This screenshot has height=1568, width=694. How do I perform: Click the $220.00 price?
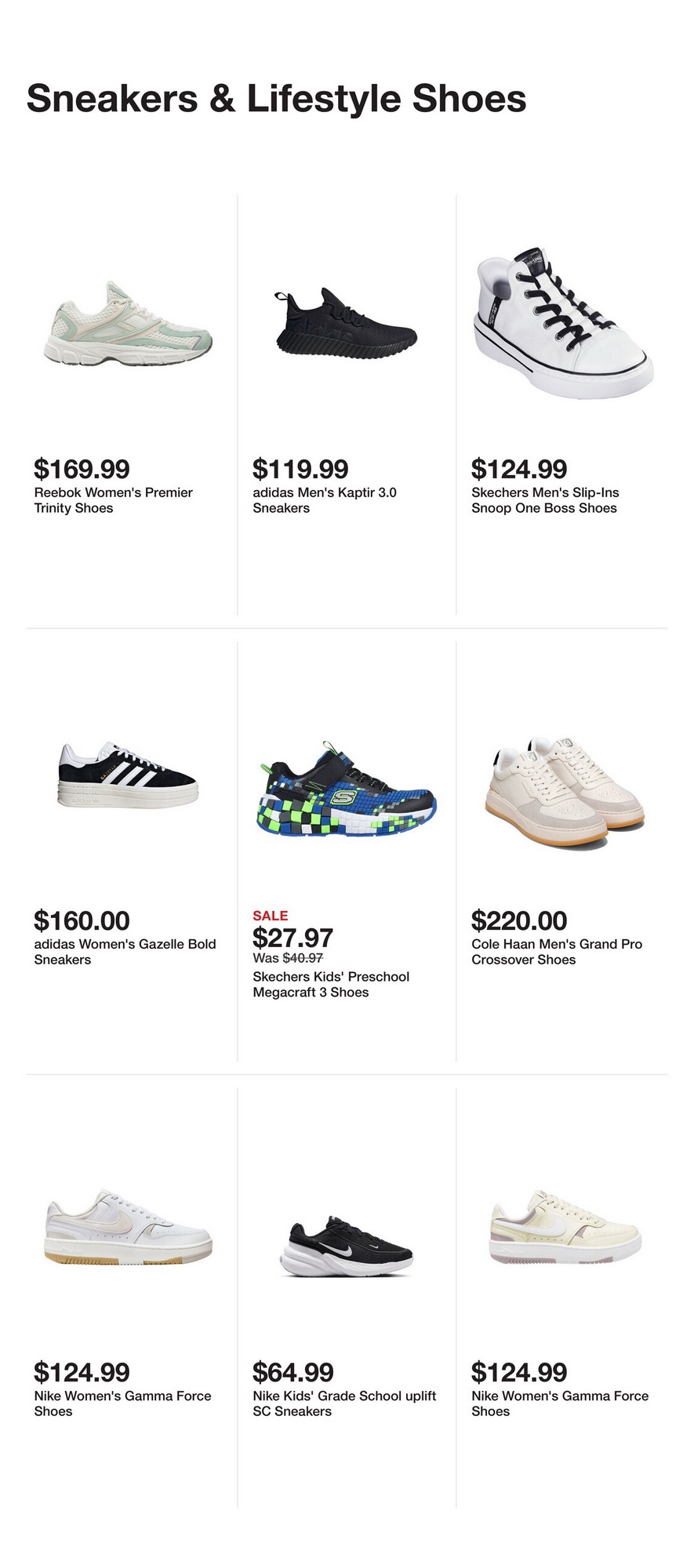pyautogui.click(x=518, y=920)
